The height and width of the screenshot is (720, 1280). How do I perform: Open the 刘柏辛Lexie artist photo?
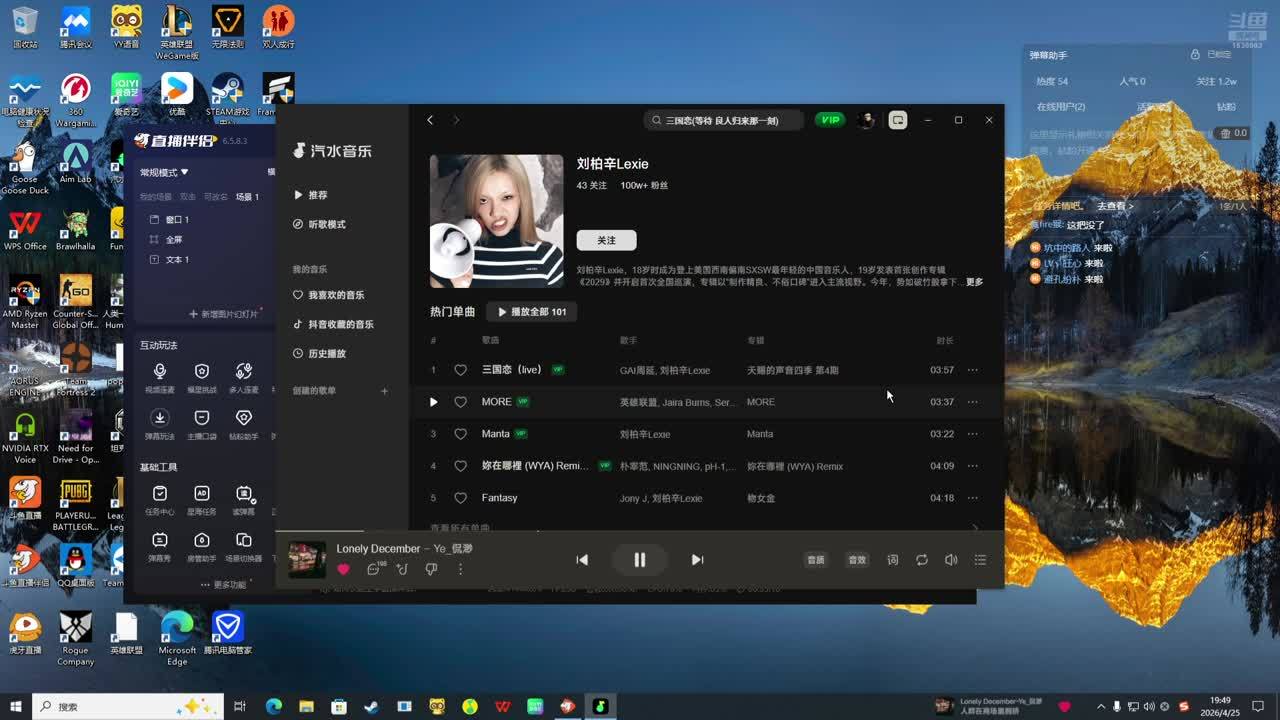click(x=496, y=221)
